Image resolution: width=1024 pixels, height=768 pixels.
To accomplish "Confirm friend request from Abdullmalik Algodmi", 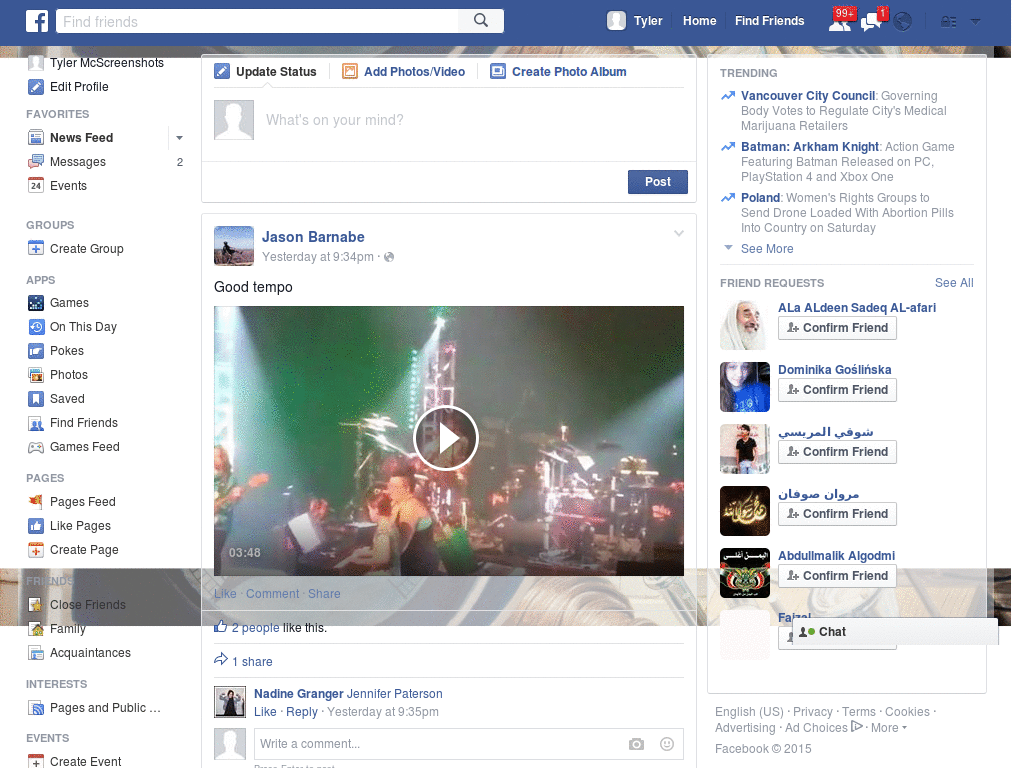I will 837,576.
